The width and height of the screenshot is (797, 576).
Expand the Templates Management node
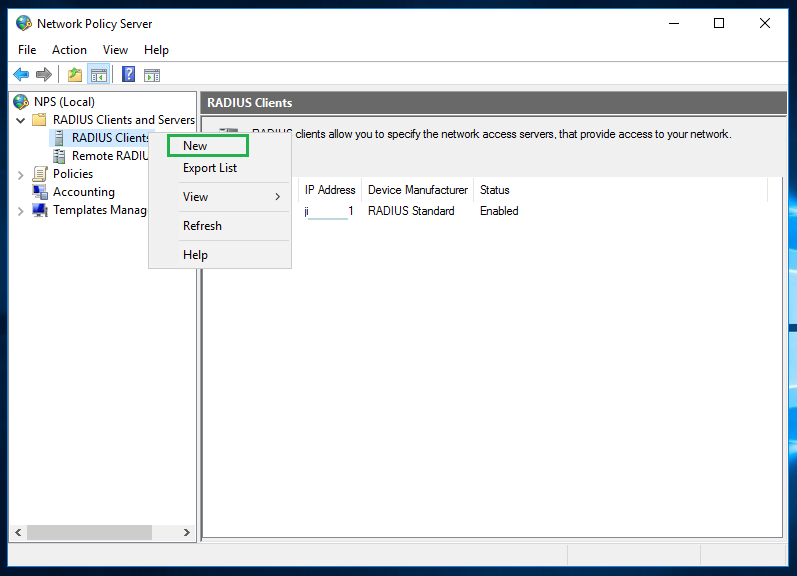coord(21,211)
